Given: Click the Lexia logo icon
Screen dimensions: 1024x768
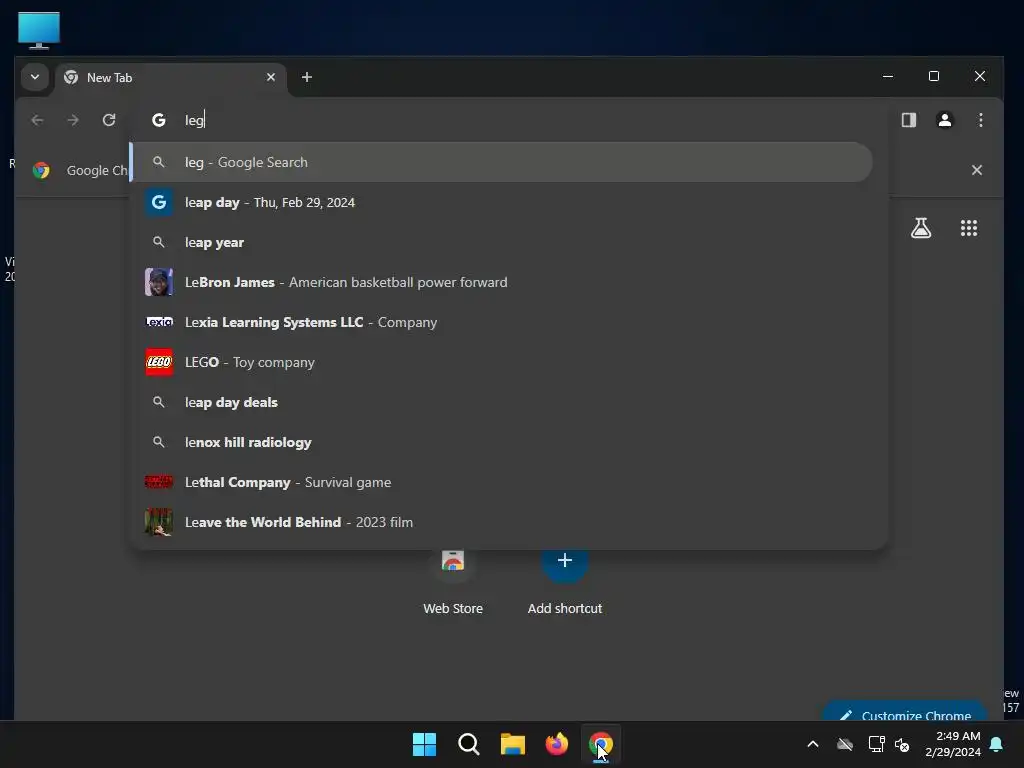Looking at the screenshot, I should pyautogui.click(x=159, y=322).
